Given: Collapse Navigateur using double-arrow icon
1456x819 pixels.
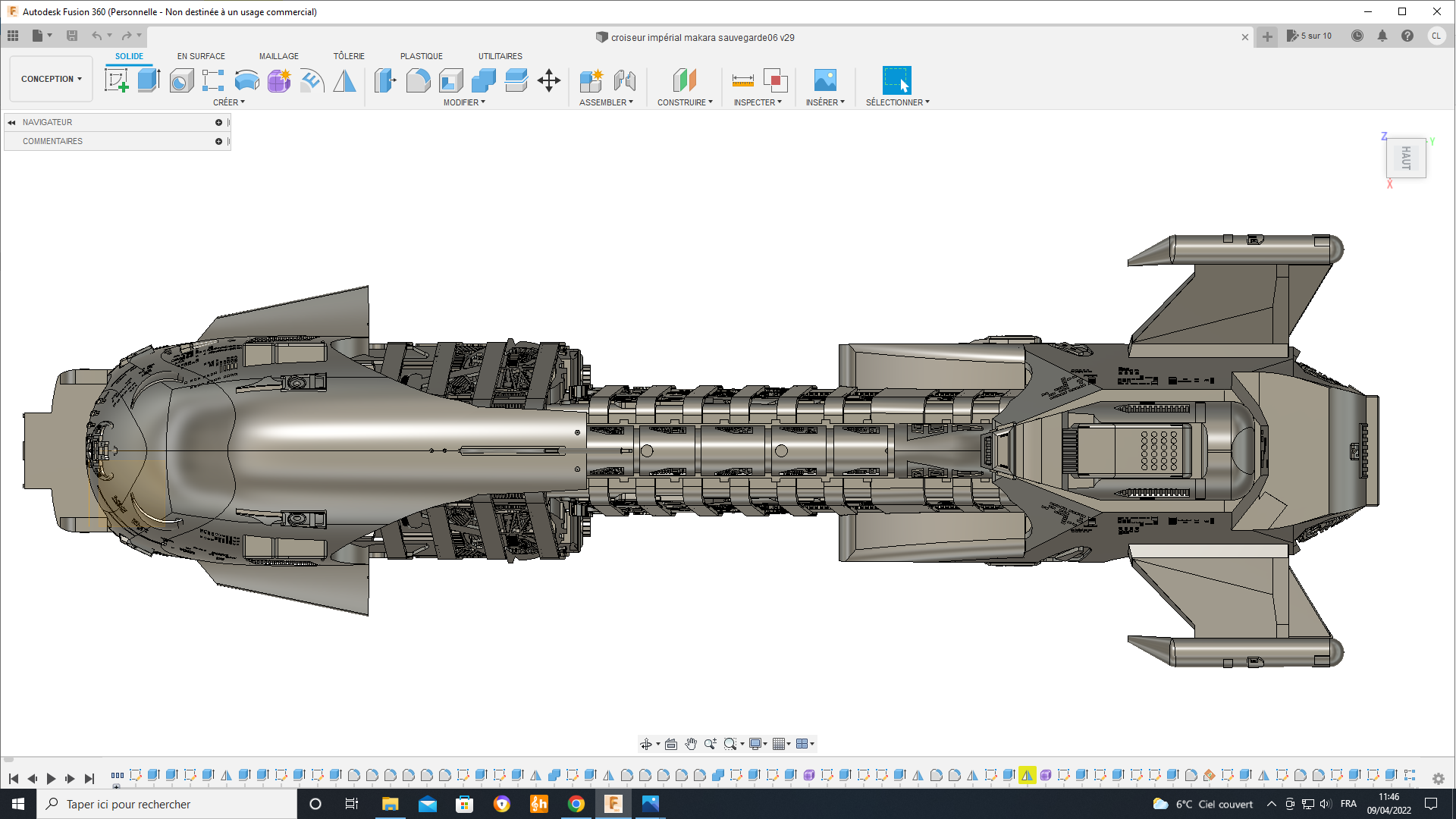Looking at the screenshot, I should tap(11, 122).
